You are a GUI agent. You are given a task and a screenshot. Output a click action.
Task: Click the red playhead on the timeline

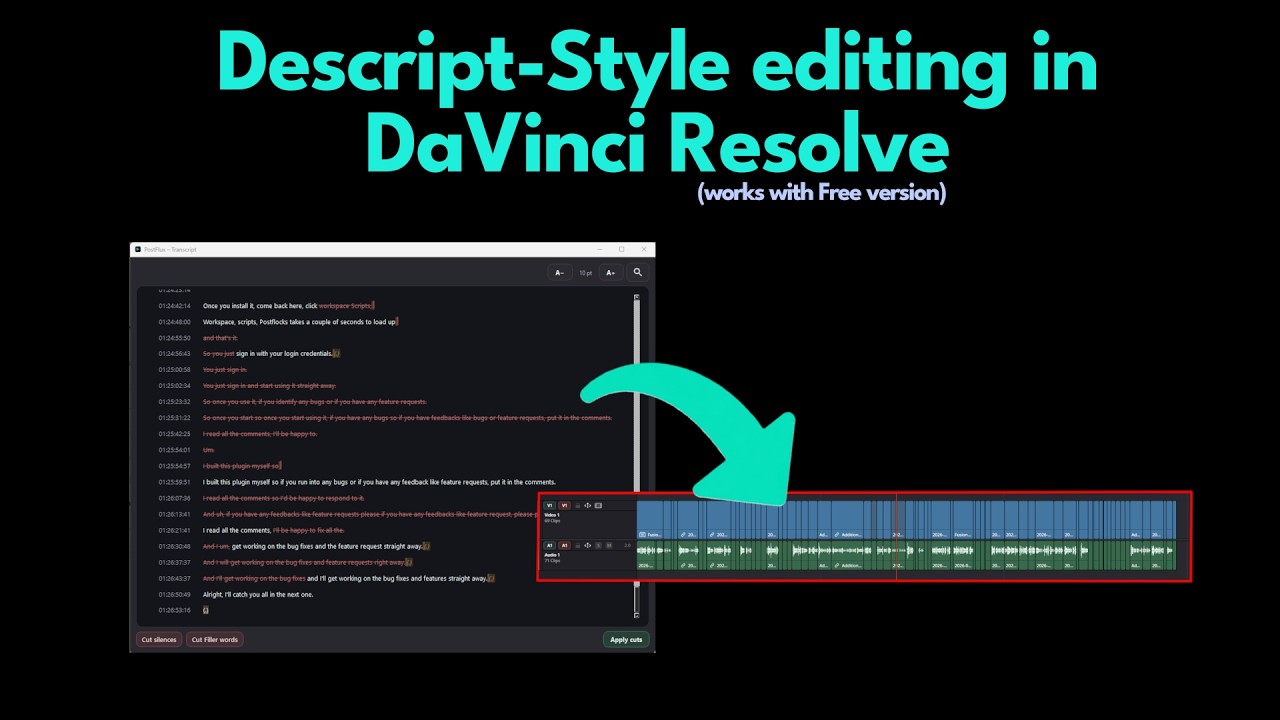point(896,535)
